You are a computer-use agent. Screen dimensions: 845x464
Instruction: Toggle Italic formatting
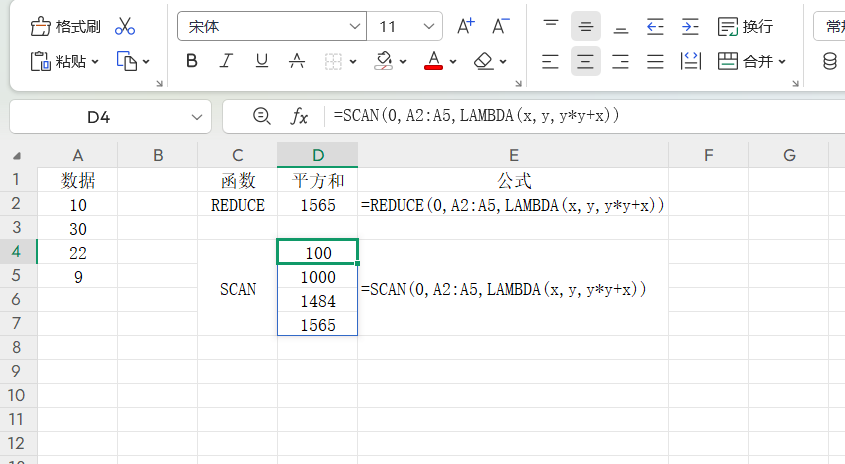tap(227, 62)
